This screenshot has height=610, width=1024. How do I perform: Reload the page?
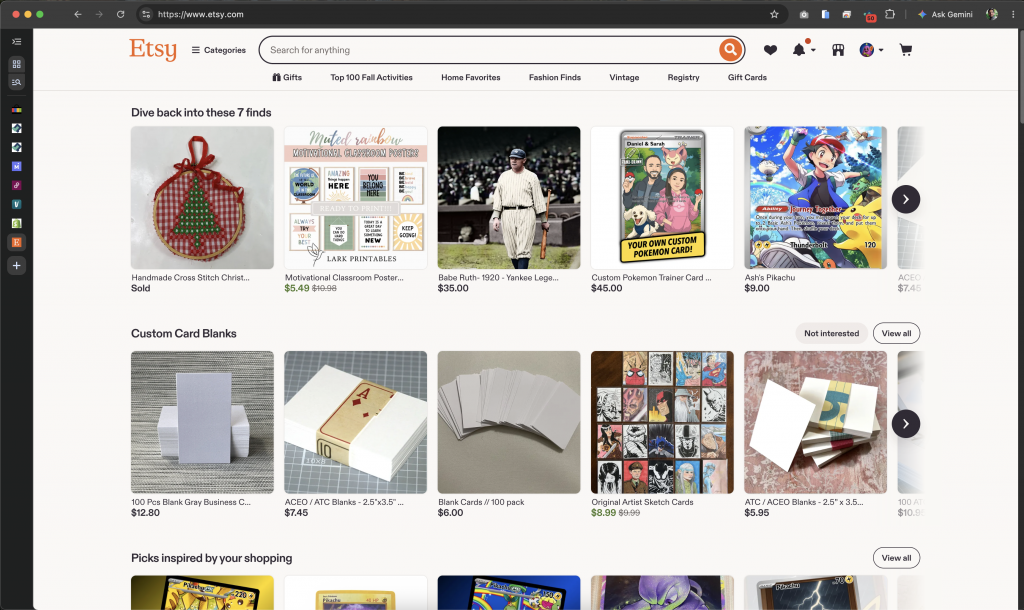(120, 14)
